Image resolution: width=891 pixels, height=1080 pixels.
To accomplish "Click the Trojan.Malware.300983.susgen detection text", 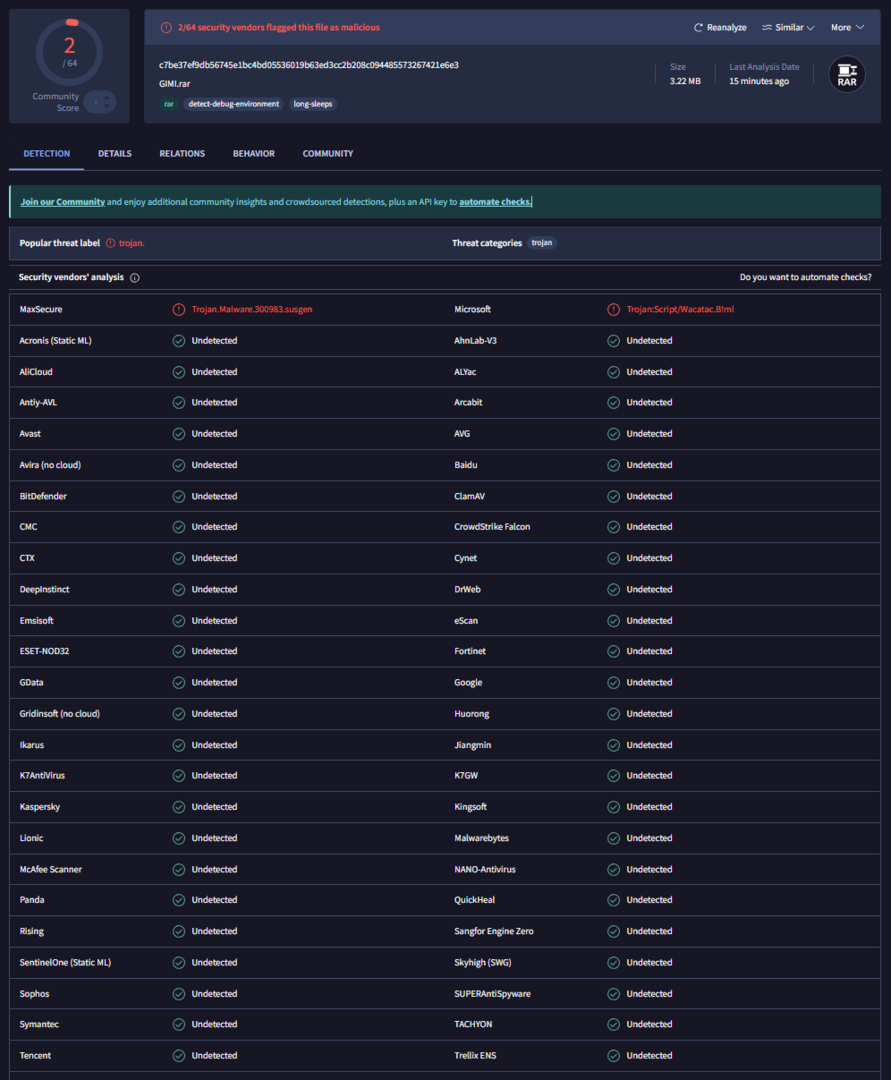I will pos(252,309).
